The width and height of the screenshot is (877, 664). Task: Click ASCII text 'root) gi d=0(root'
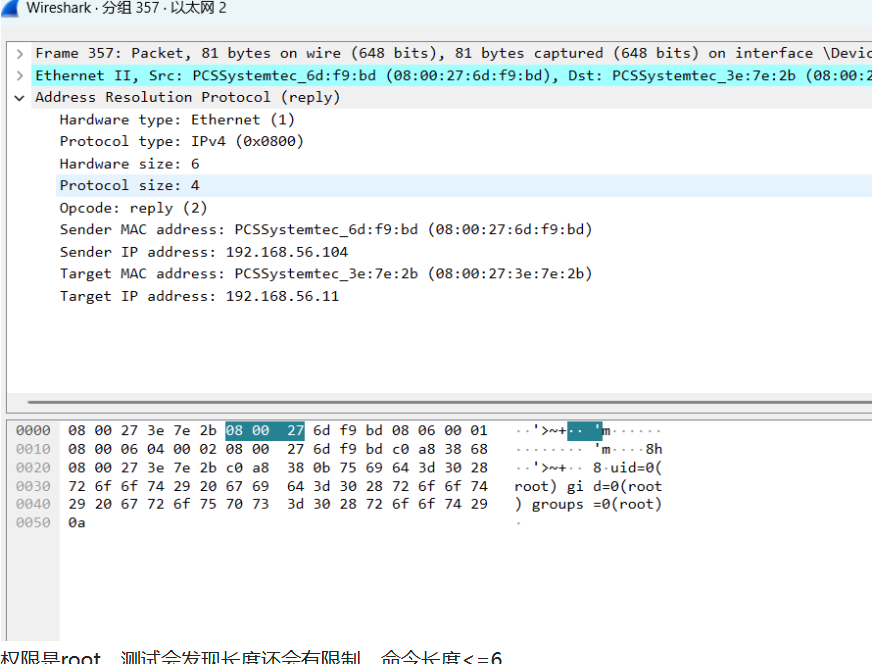click(x=588, y=486)
